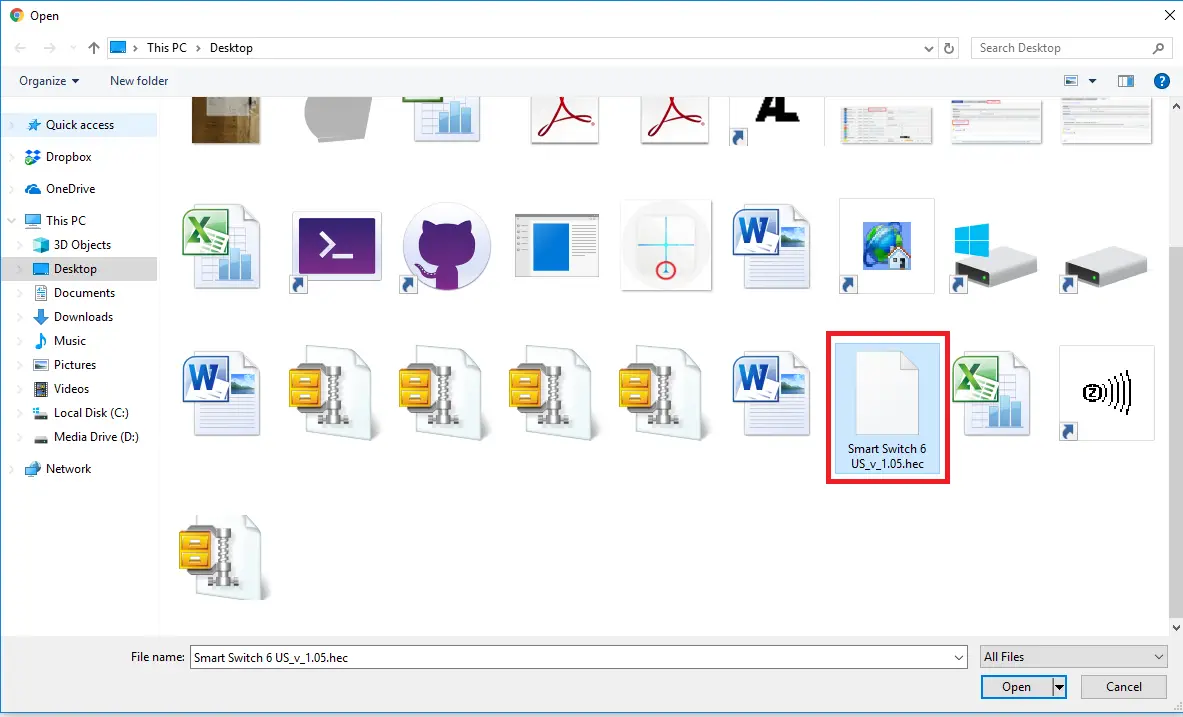This screenshot has height=717, width=1183.
Task: Open Pictures folder in sidebar
Action: coord(75,365)
